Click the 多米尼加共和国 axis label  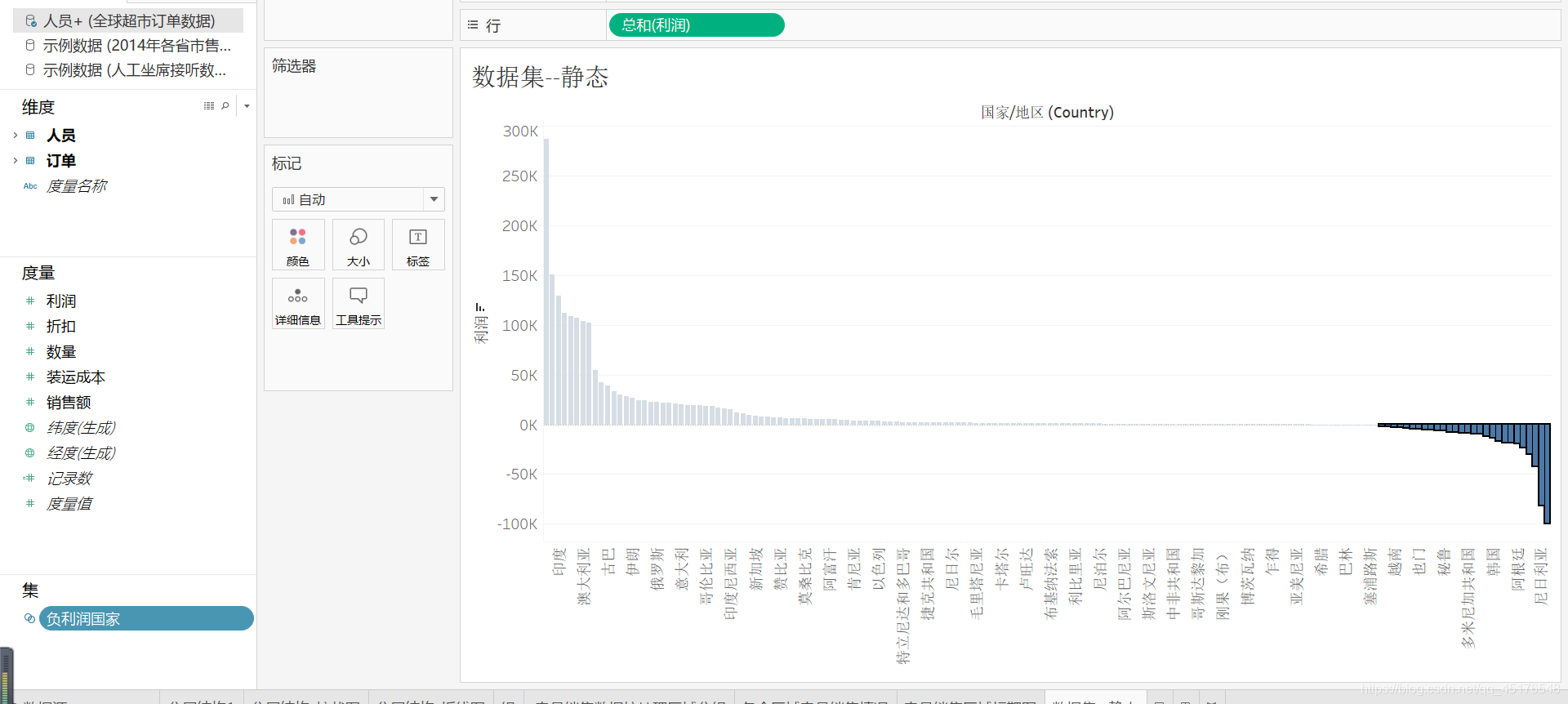1468,598
